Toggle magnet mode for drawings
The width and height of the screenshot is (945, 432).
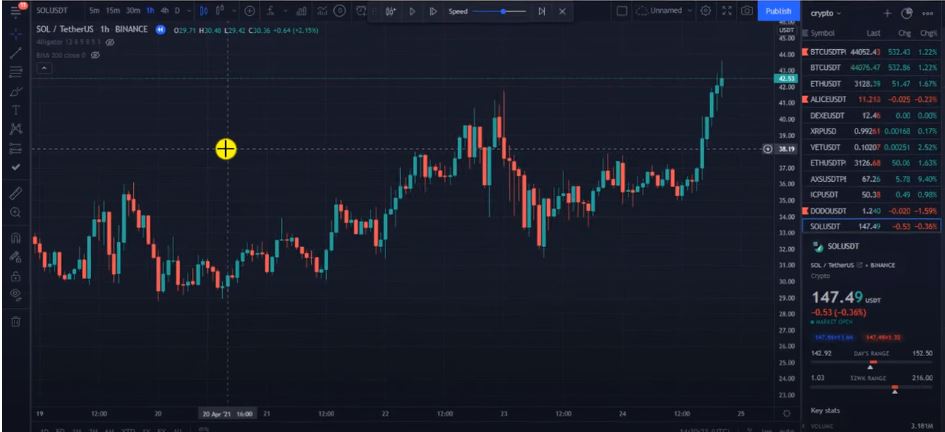[16, 237]
